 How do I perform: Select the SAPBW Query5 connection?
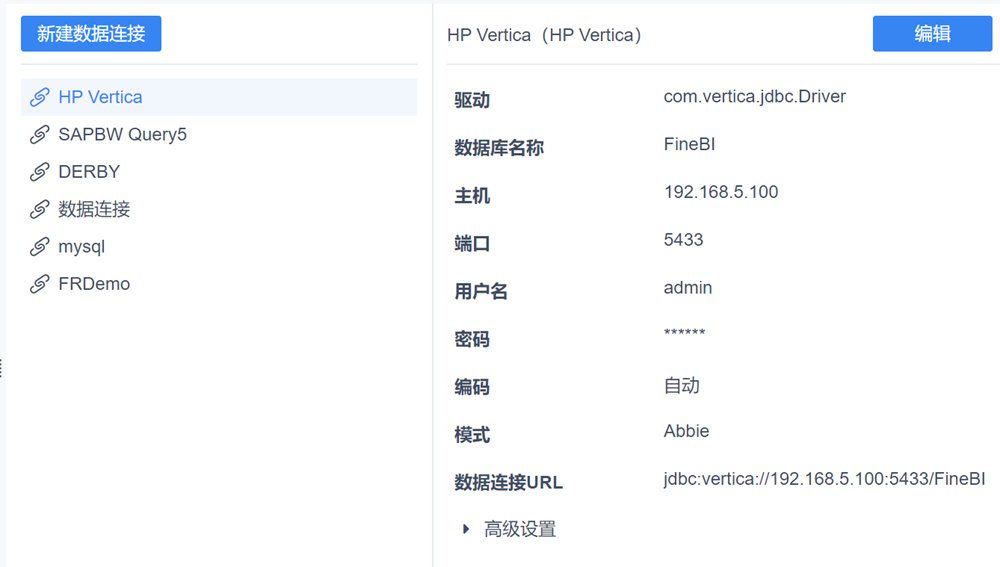pyautogui.click(x=122, y=134)
